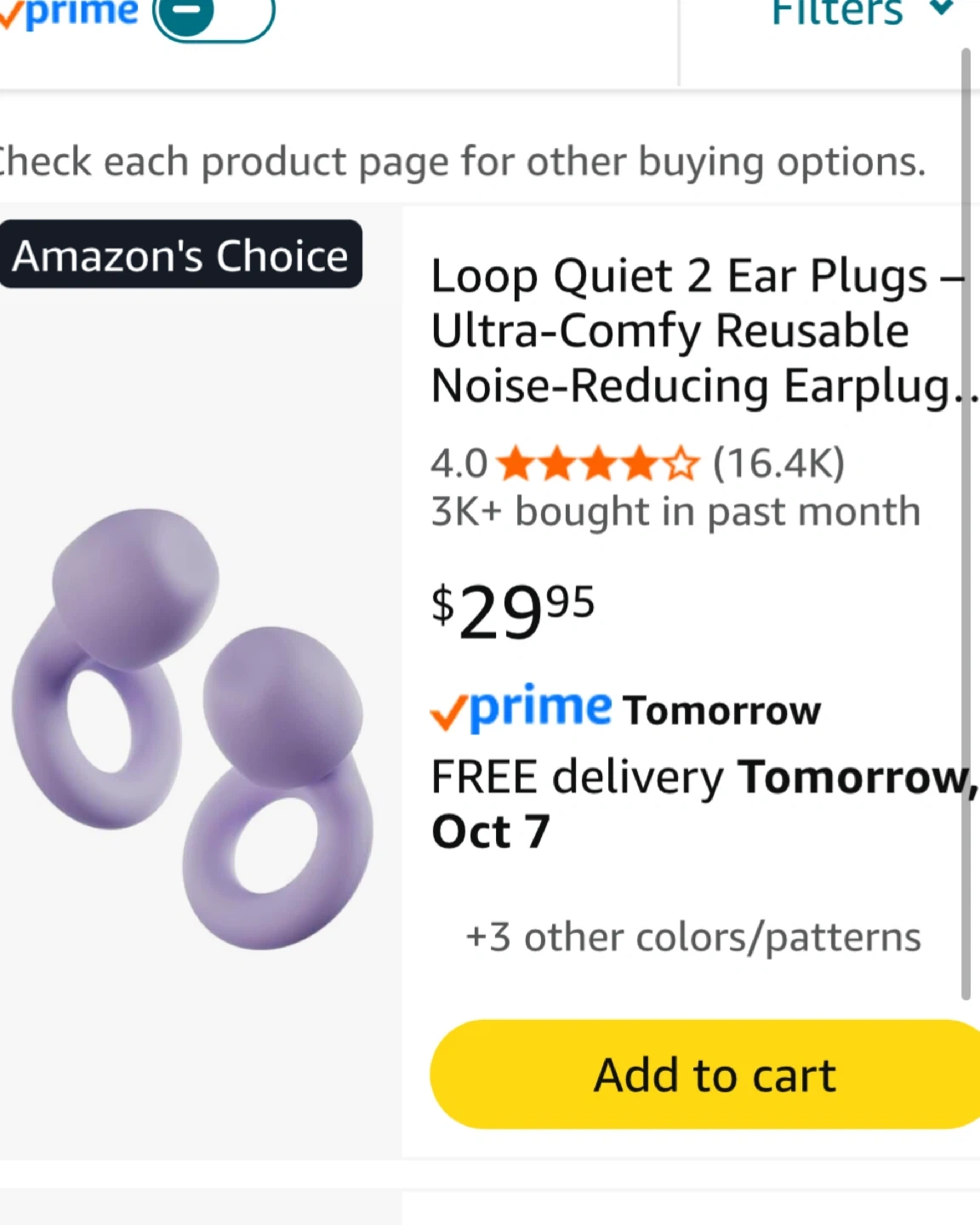Toggle the Prime filter switch
Screen dimensions: 980x1225
(213, 15)
